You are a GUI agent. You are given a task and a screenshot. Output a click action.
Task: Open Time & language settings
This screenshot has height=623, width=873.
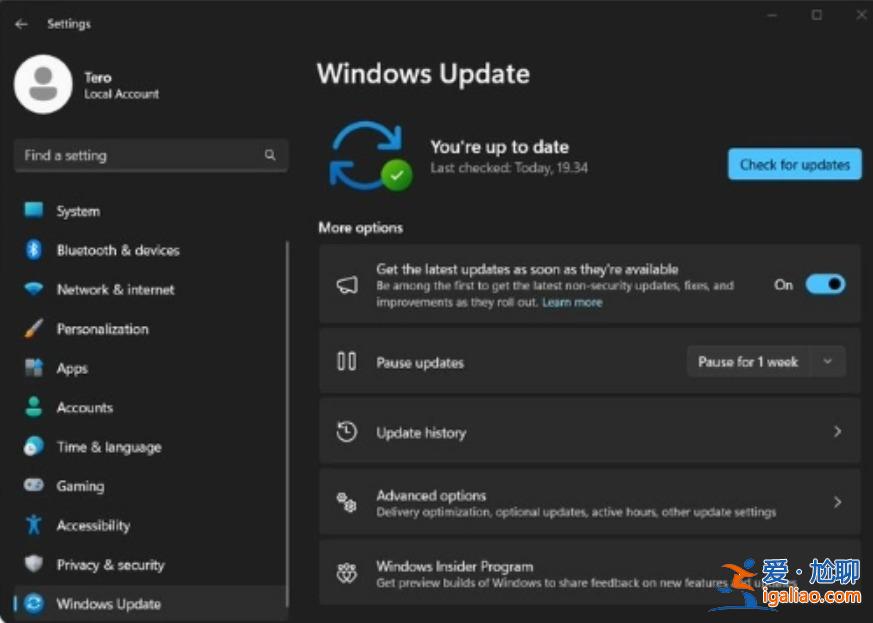(x=108, y=447)
